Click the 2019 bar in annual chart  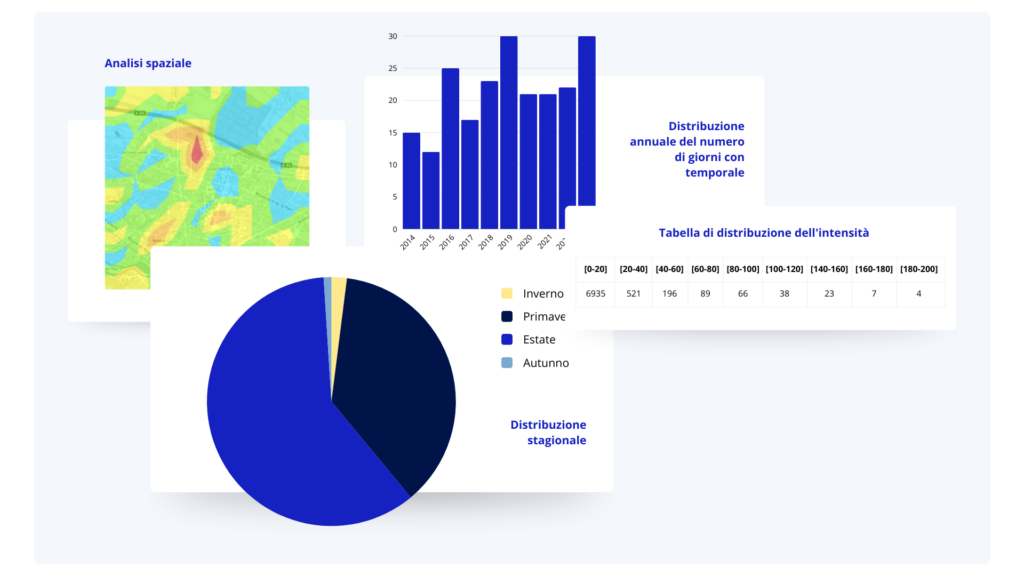coord(509,133)
